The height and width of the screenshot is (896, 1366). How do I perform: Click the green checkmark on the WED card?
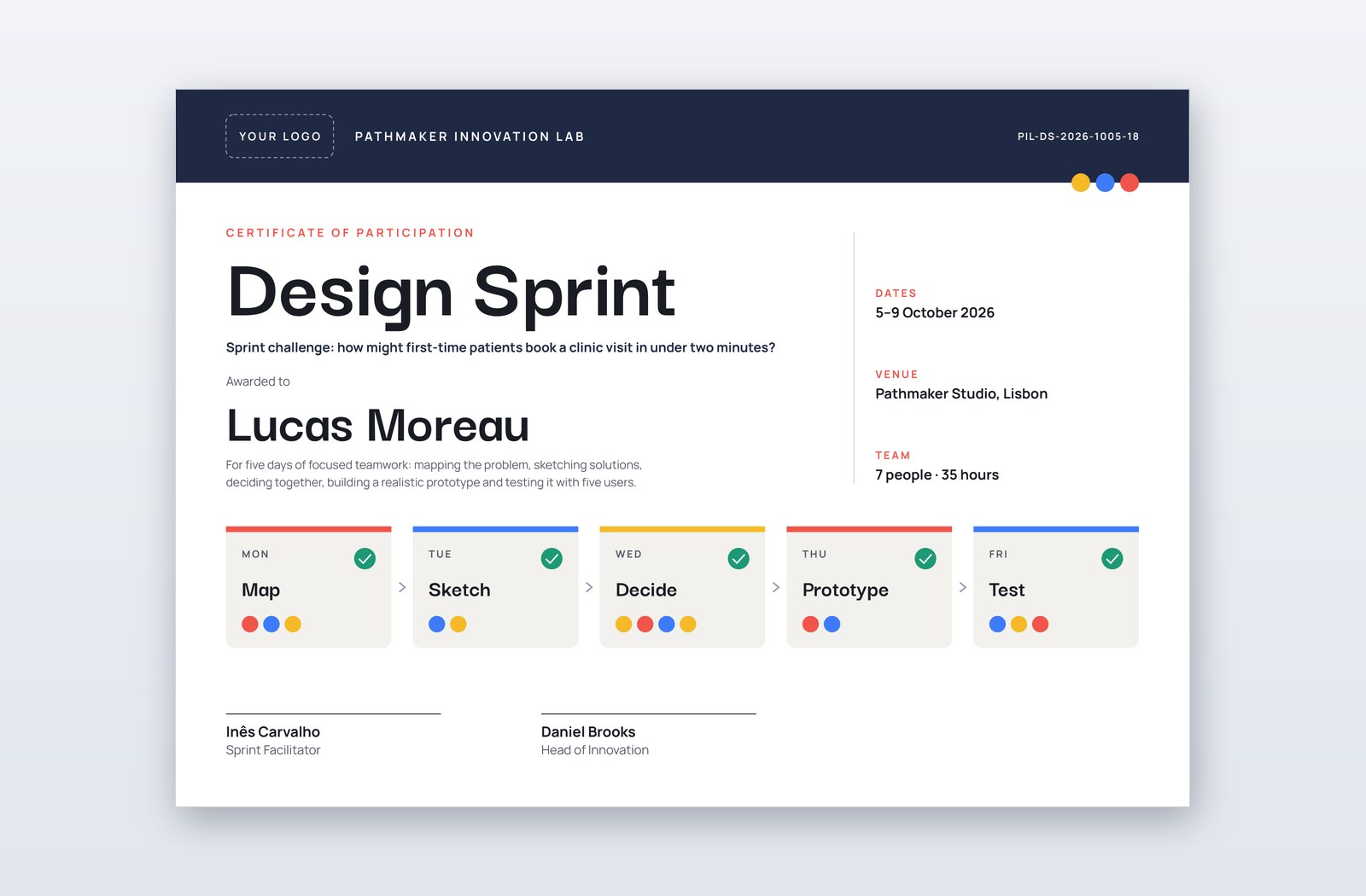(x=738, y=559)
